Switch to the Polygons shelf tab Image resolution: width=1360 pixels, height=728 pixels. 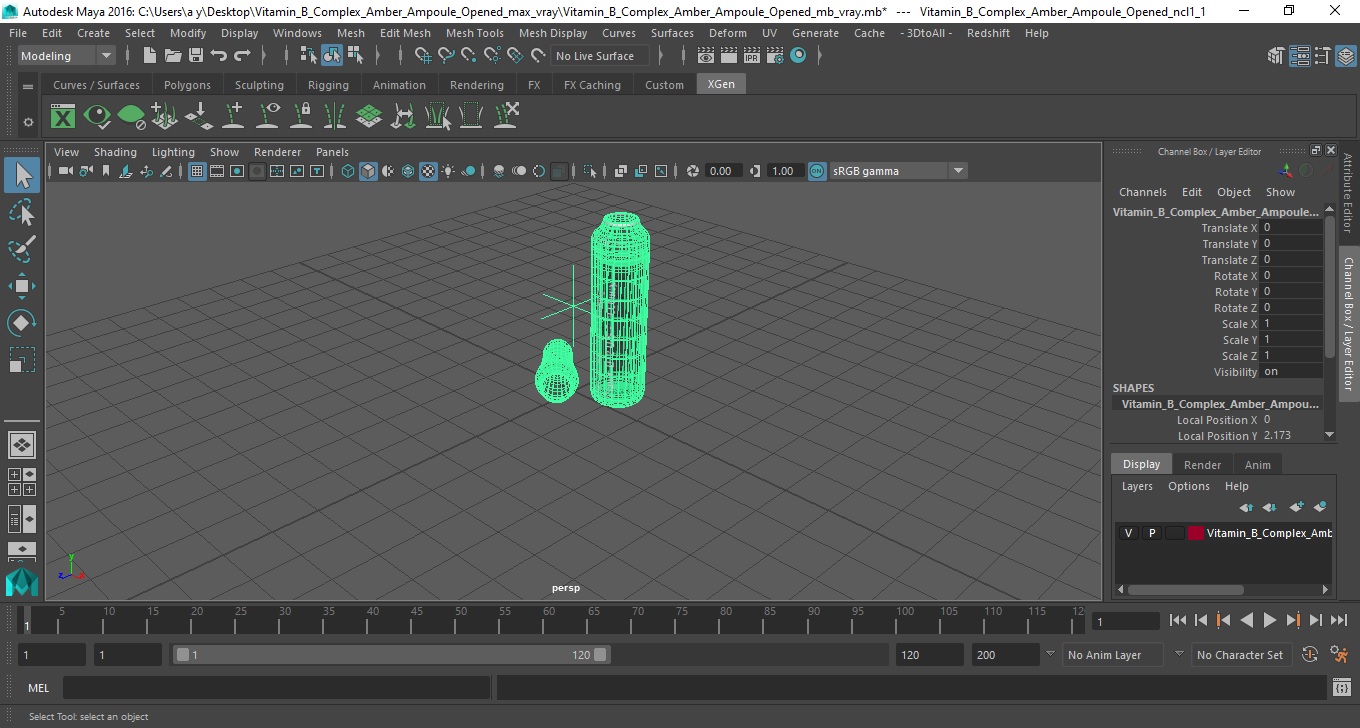187,85
